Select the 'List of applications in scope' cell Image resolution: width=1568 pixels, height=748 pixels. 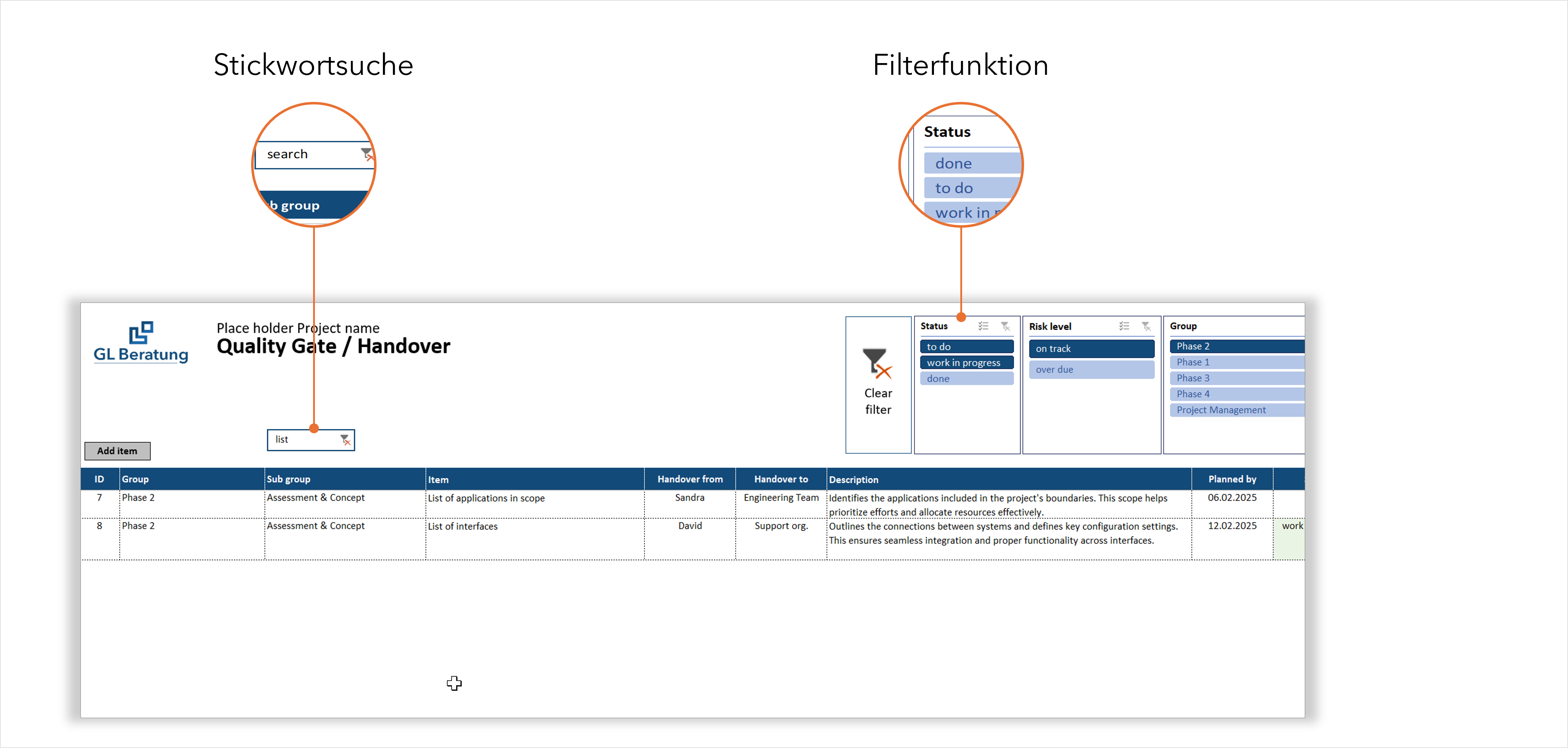[x=535, y=504]
